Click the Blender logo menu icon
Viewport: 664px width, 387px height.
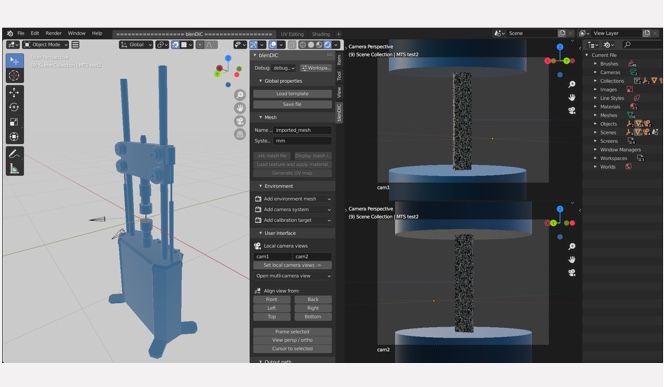pos(10,33)
